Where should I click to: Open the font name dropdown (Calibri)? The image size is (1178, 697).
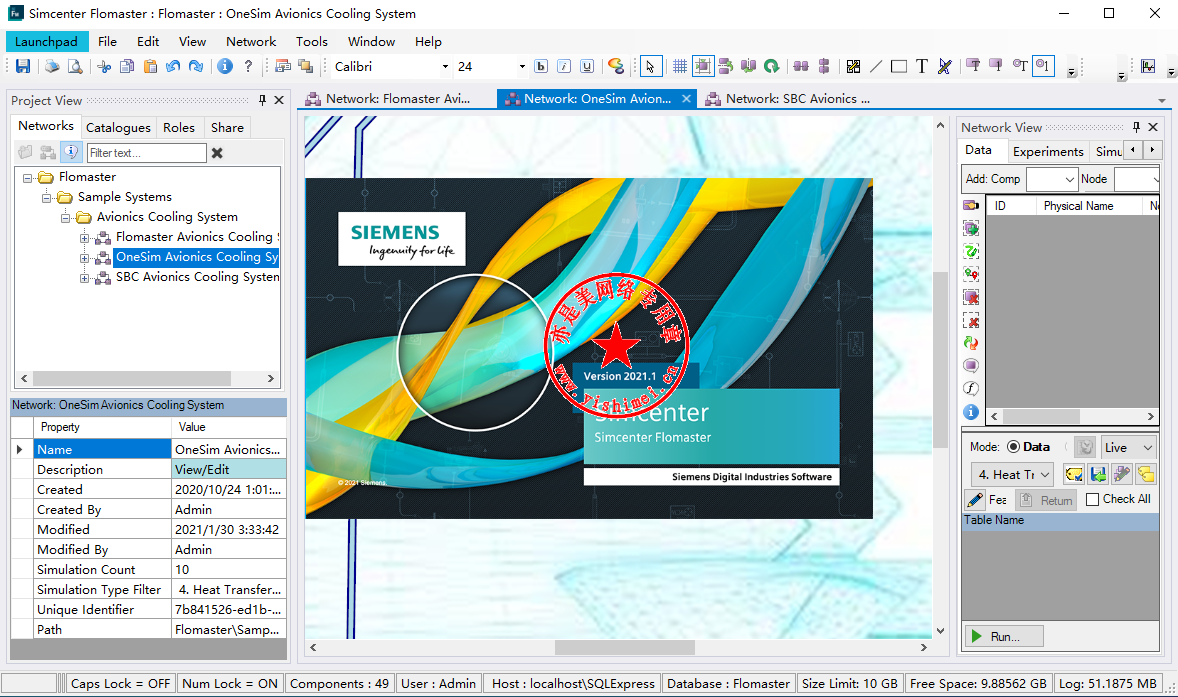[x=445, y=67]
